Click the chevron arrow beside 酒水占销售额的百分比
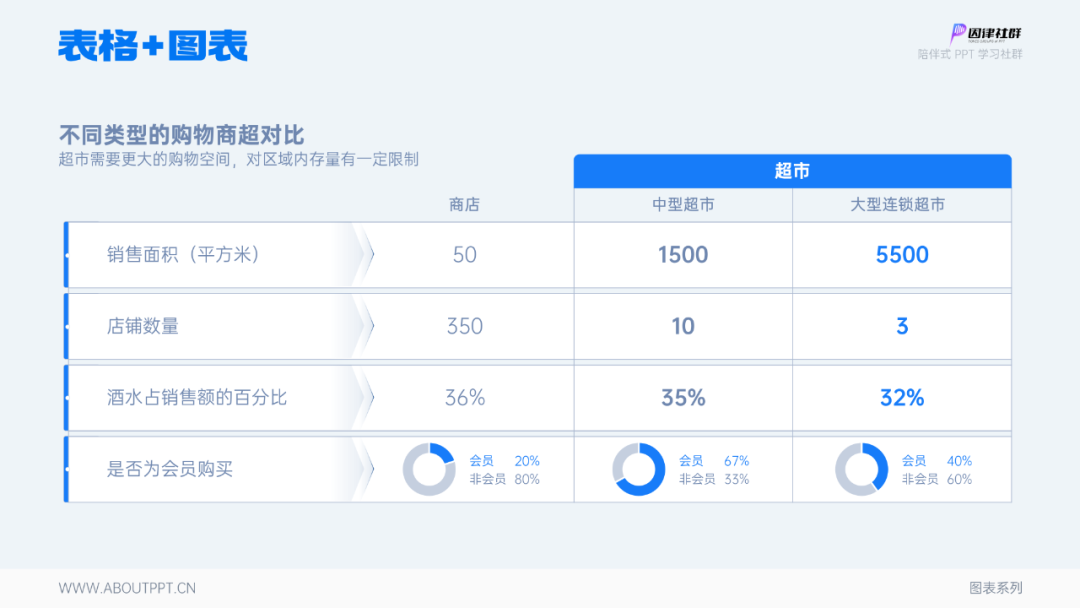This screenshot has height=608, width=1080. point(363,398)
